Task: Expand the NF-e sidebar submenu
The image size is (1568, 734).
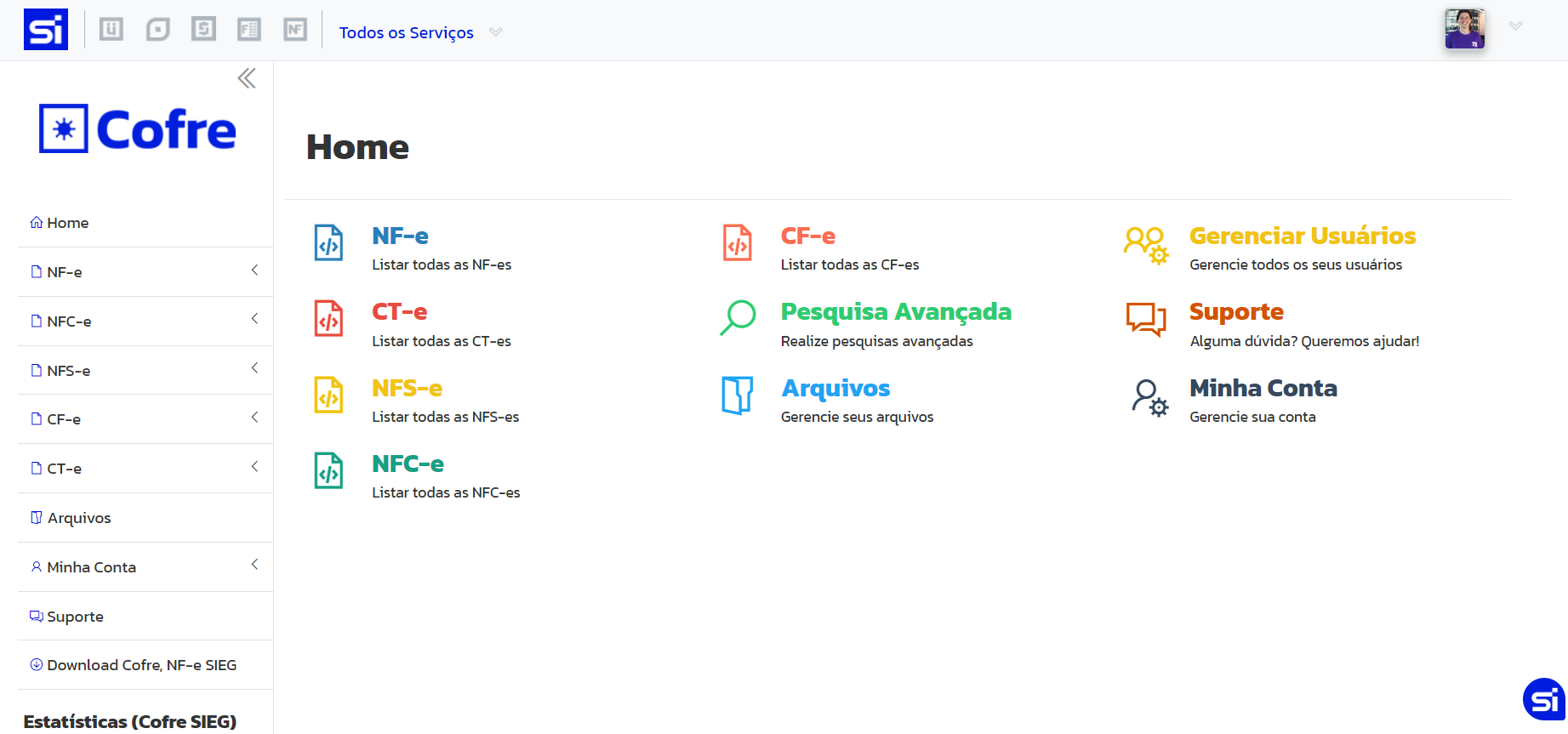Action: [254, 270]
